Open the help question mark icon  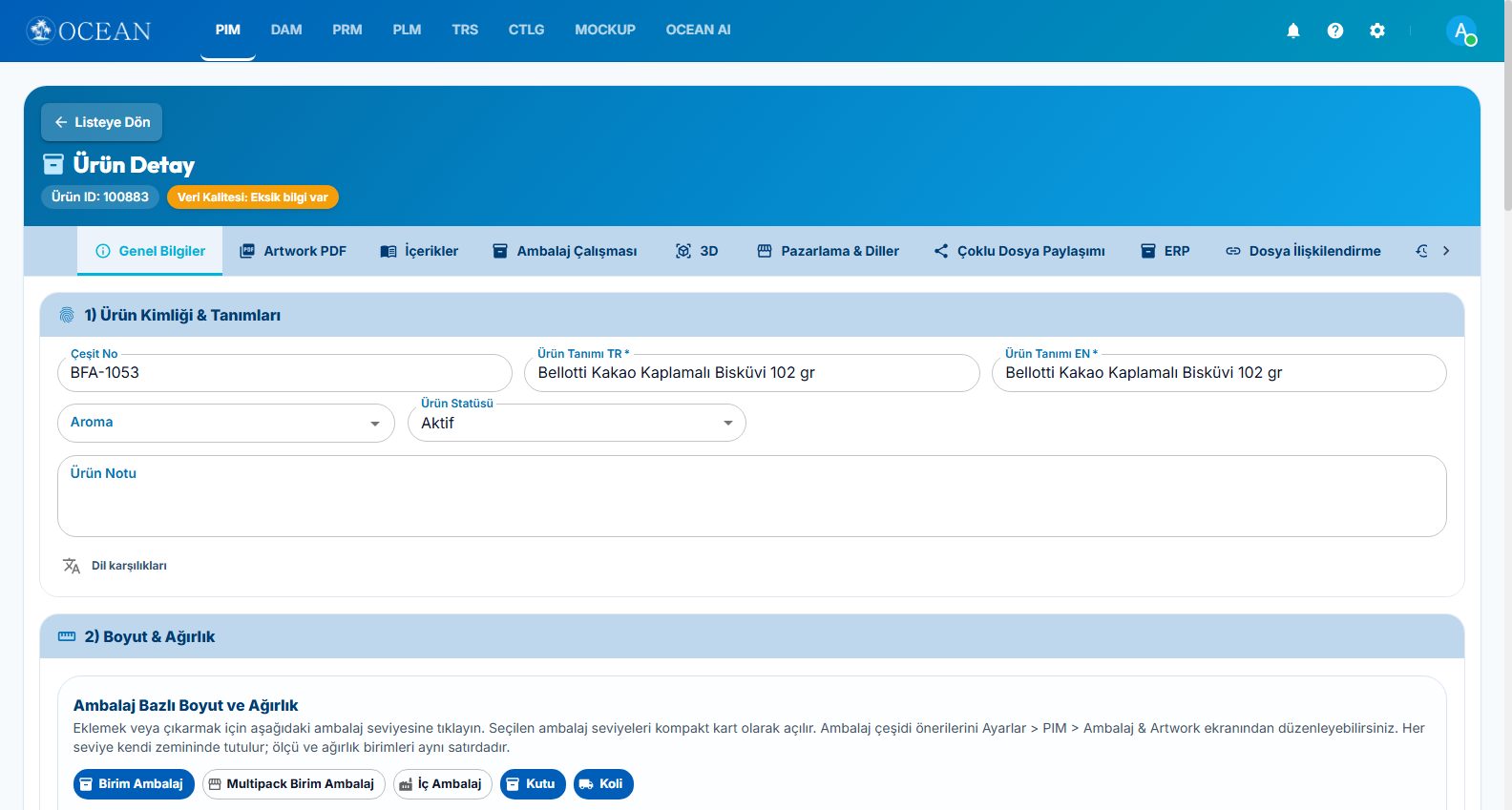click(x=1335, y=31)
